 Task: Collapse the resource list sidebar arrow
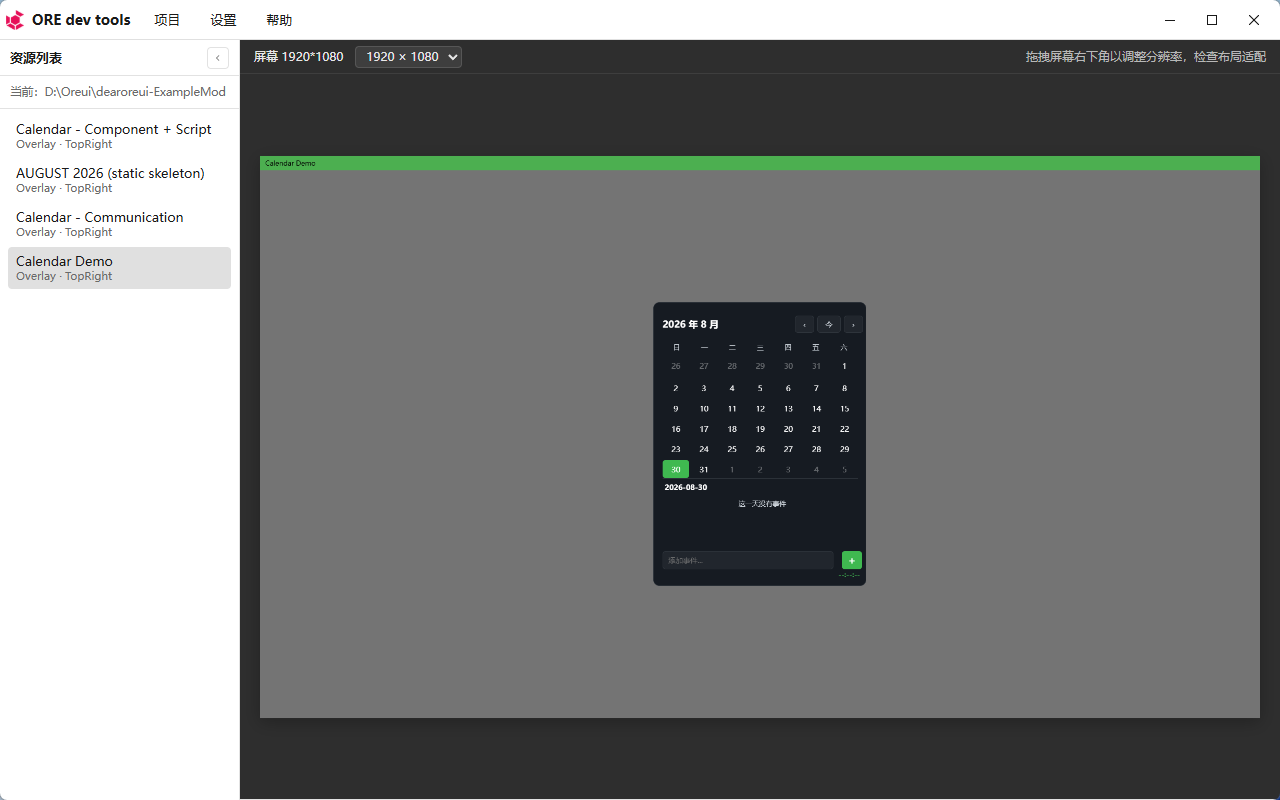pos(218,58)
